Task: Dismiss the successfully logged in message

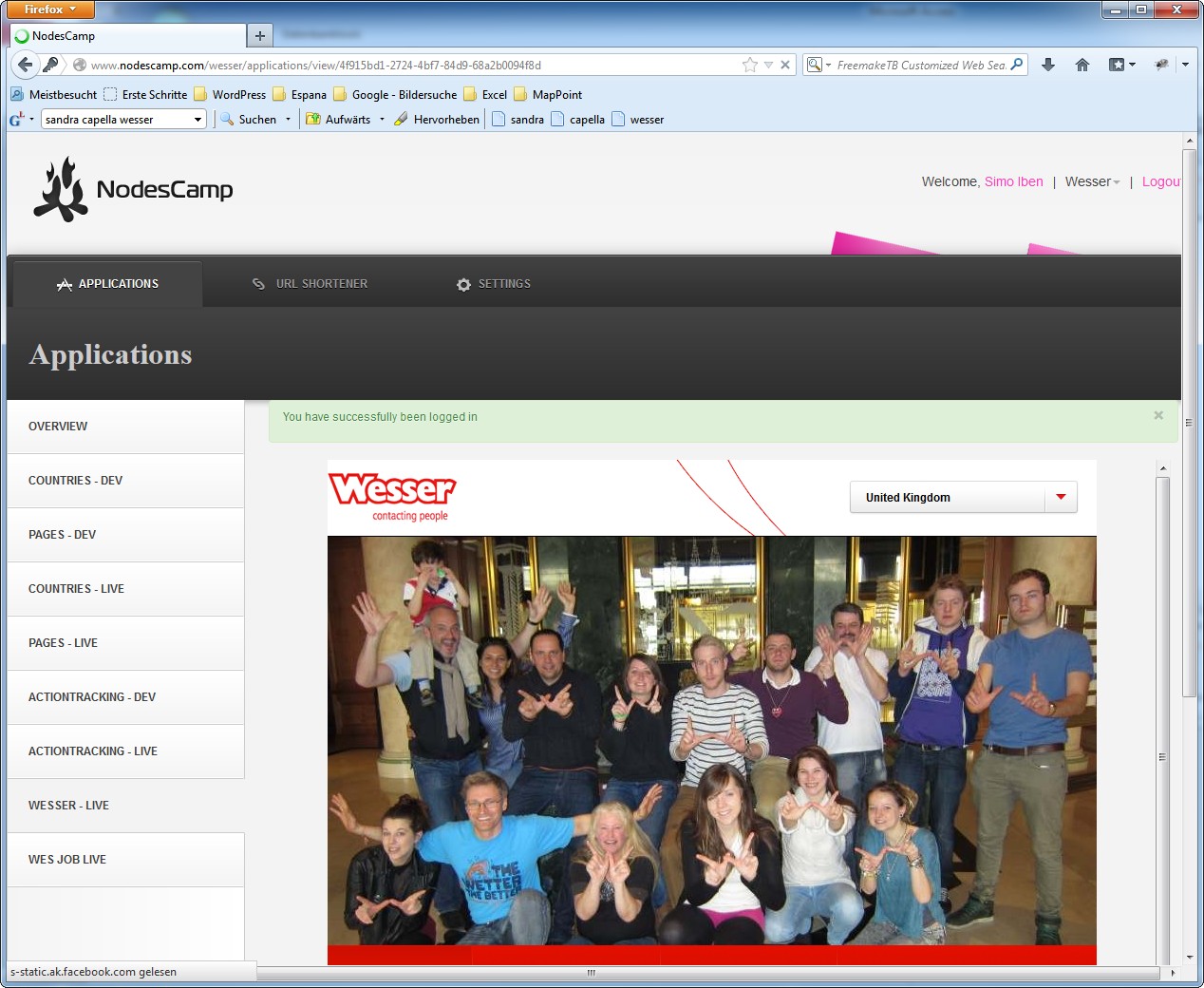Action: pyautogui.click(x=1158, y=415)
